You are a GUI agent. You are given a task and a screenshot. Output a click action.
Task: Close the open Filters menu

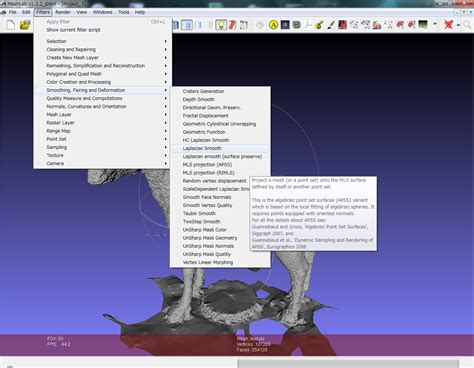pyautogui.click(x=43, y=12)
